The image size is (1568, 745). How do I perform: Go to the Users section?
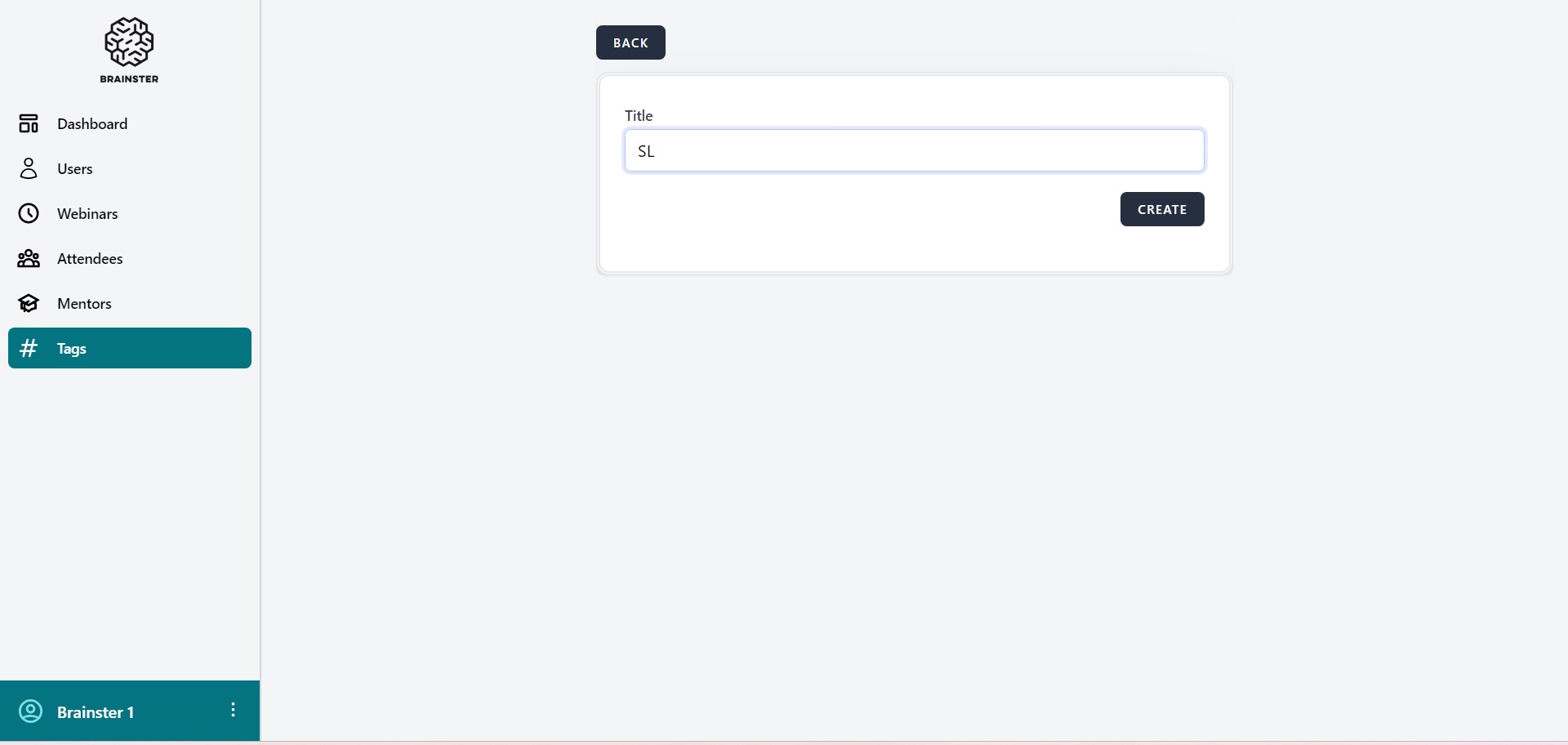(75, 169)
